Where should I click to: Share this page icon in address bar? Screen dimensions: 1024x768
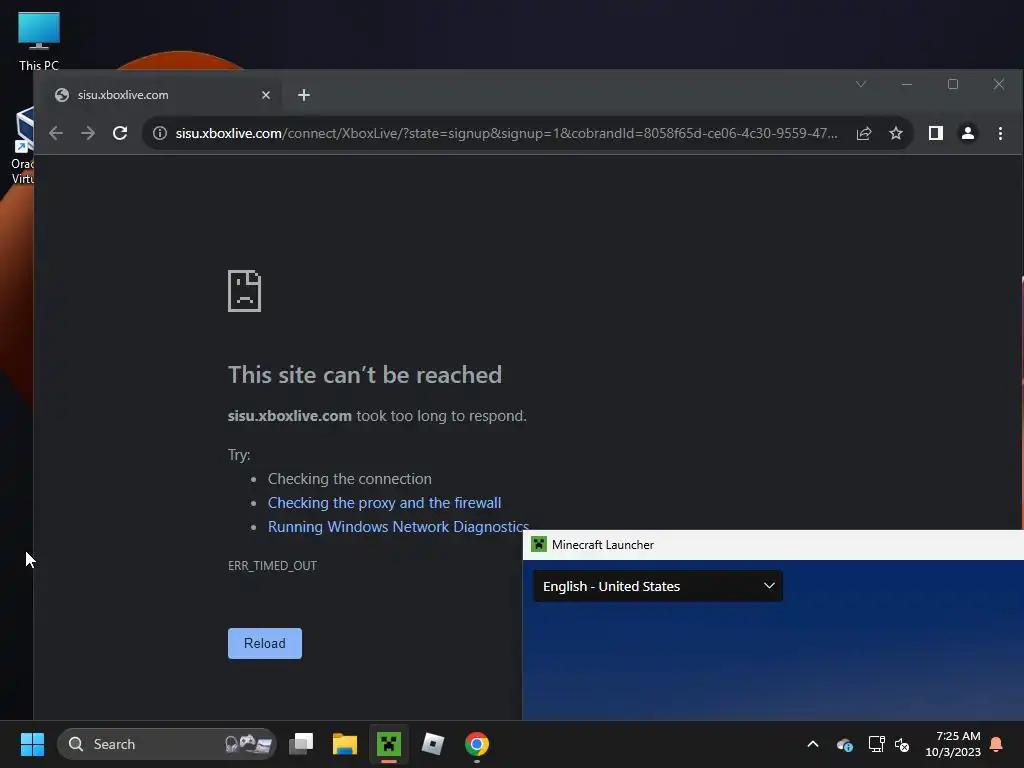click(864, 133)
